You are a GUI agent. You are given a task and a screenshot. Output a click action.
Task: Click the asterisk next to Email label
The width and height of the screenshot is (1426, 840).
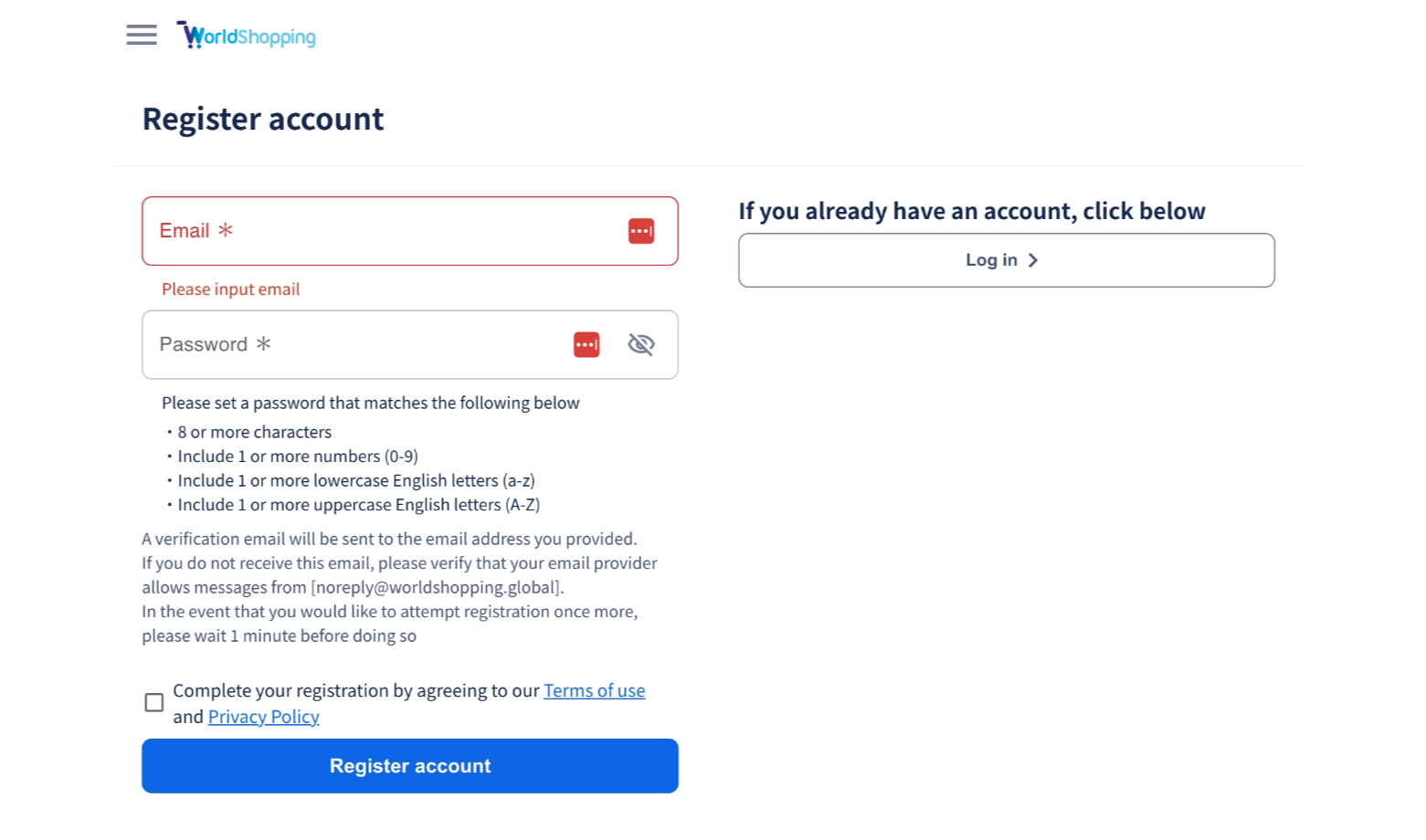click(x=226, y=230)
